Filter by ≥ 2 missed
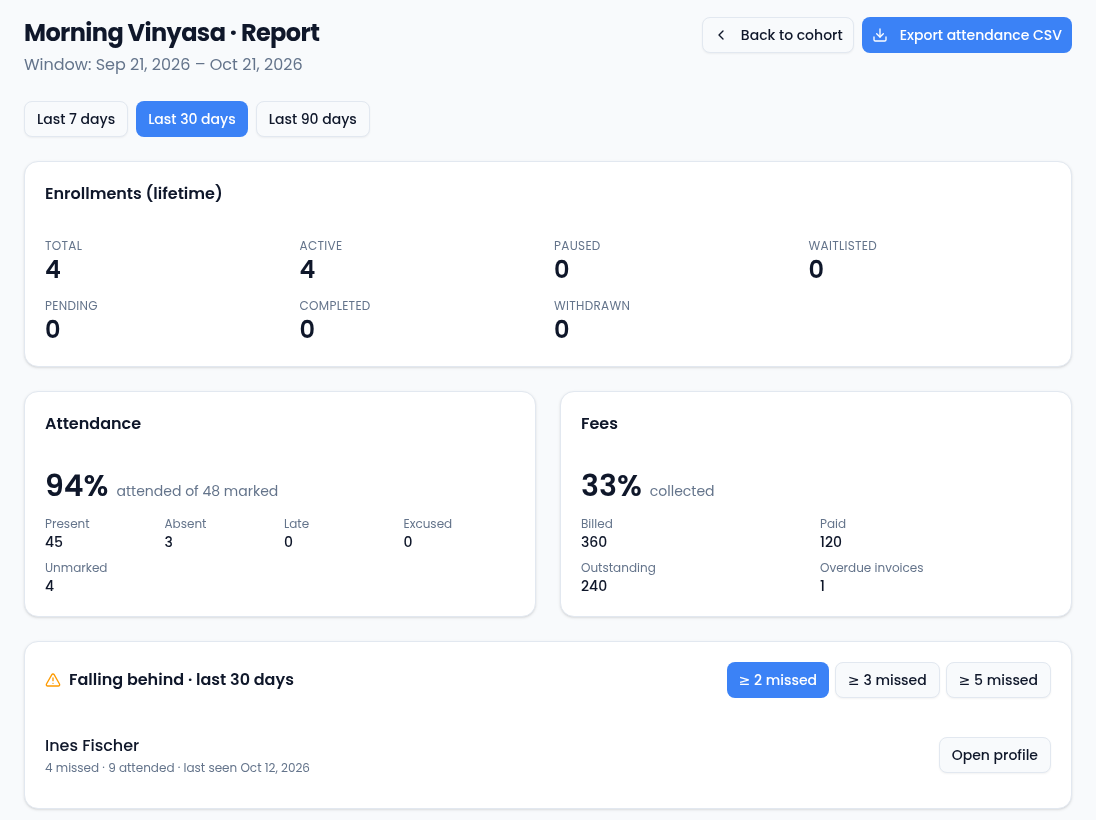 tap(777, 680)
